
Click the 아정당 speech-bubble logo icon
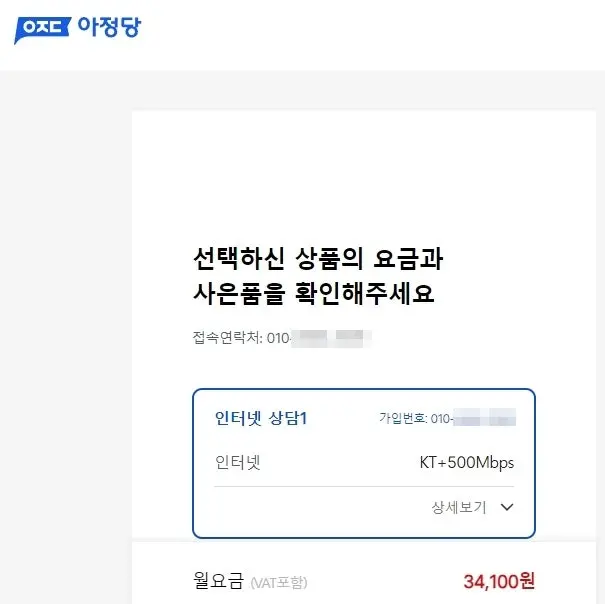coord(41,29)
